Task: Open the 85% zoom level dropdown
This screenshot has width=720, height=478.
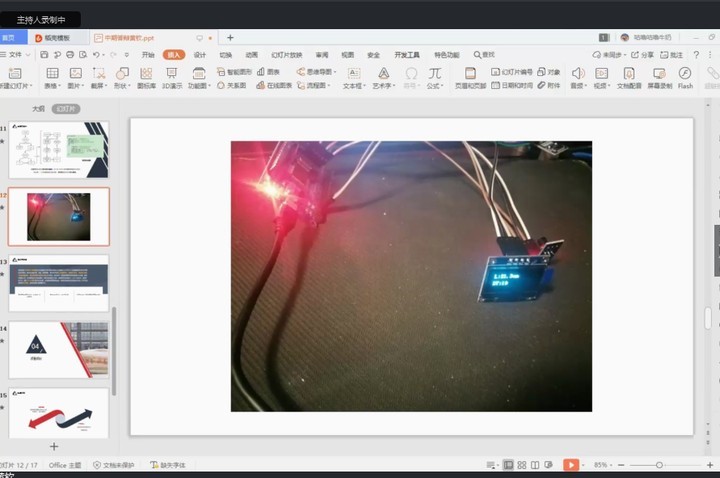Action: 603,465
